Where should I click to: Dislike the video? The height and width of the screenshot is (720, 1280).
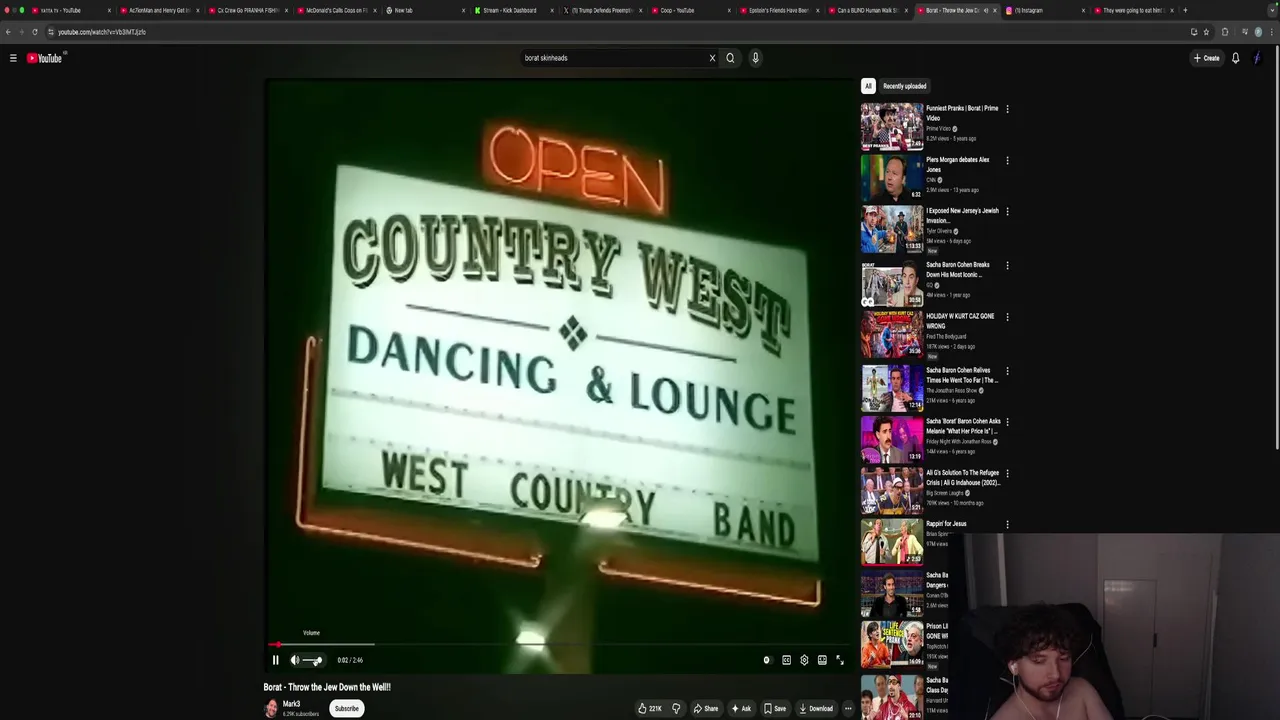(676, 708)
